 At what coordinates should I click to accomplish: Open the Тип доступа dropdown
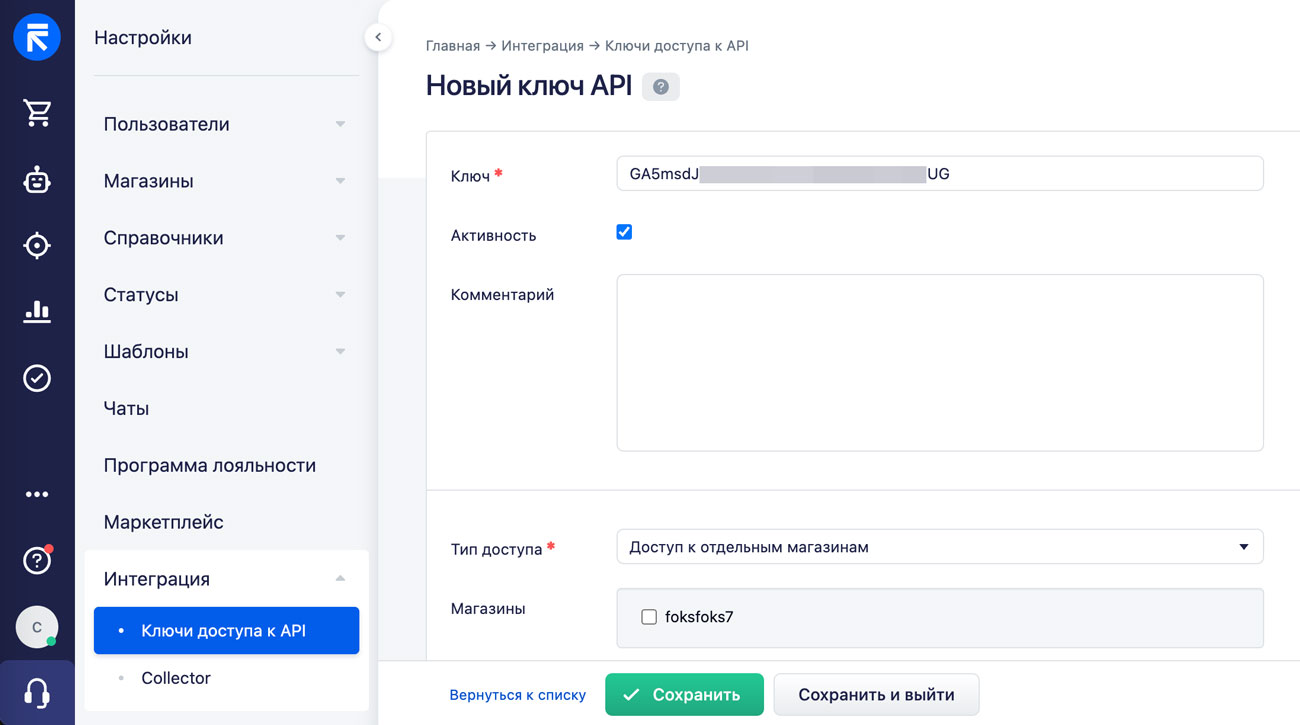pyautogui.click(x=939, y=547)
